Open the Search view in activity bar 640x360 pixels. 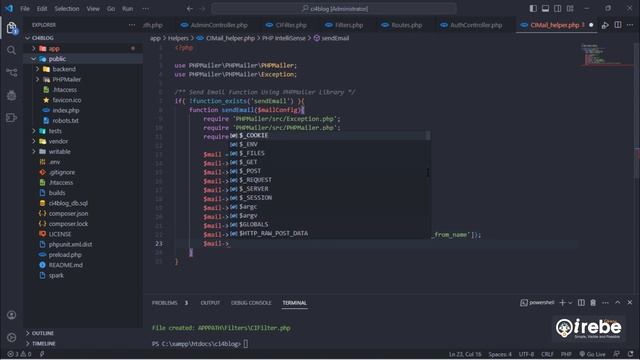click(x=11, y=50)
